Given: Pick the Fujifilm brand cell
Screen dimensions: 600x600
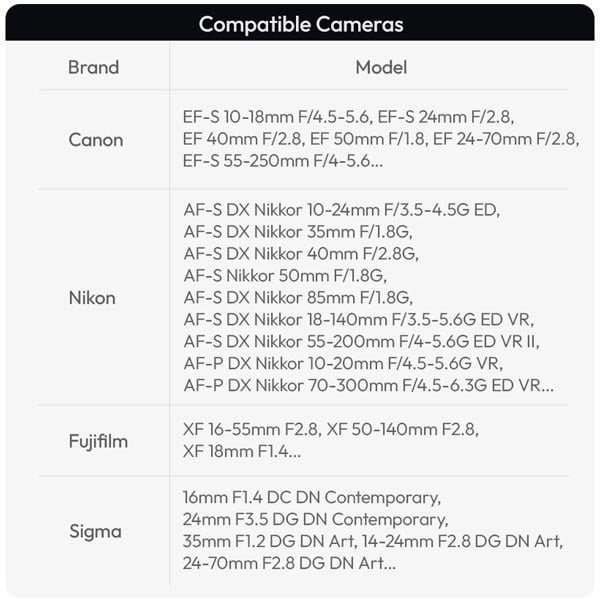Looking at the screenshot, I should tap(98, 441).
